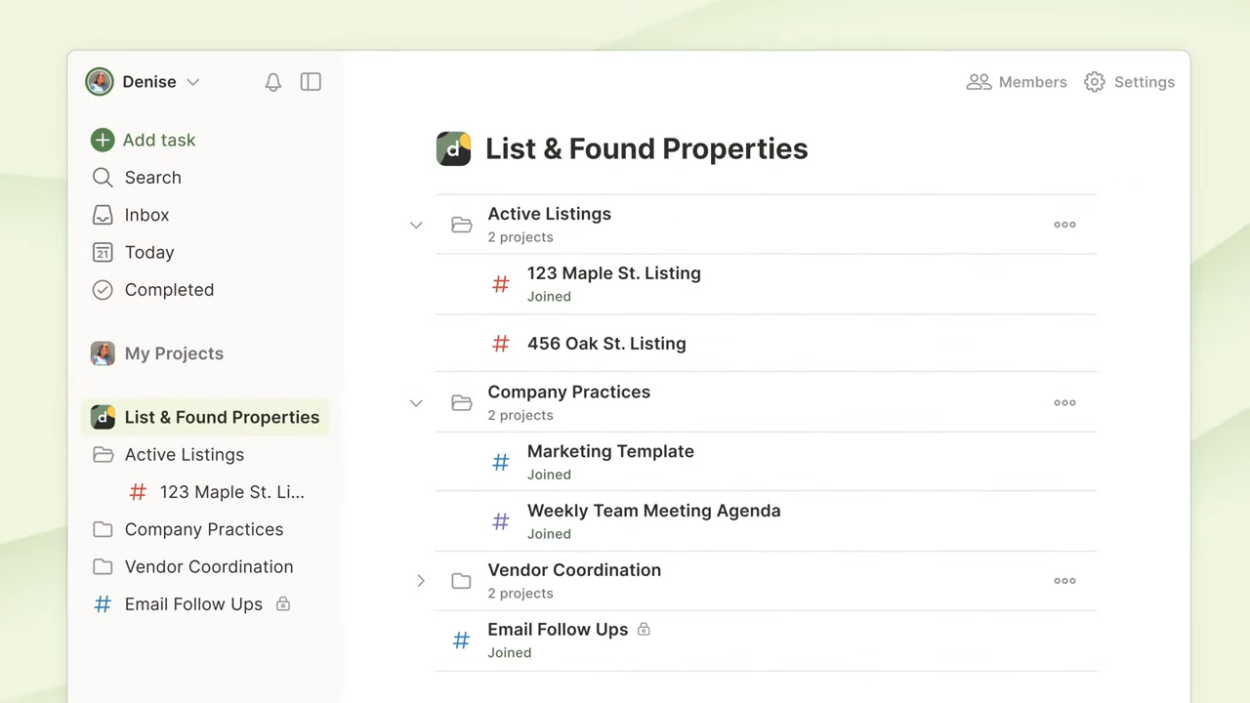Viewport: 1250px width, 703px height.
Task: Click red hash icon of 456 Oak St. Listing
Action: click(x=501, y=344)
